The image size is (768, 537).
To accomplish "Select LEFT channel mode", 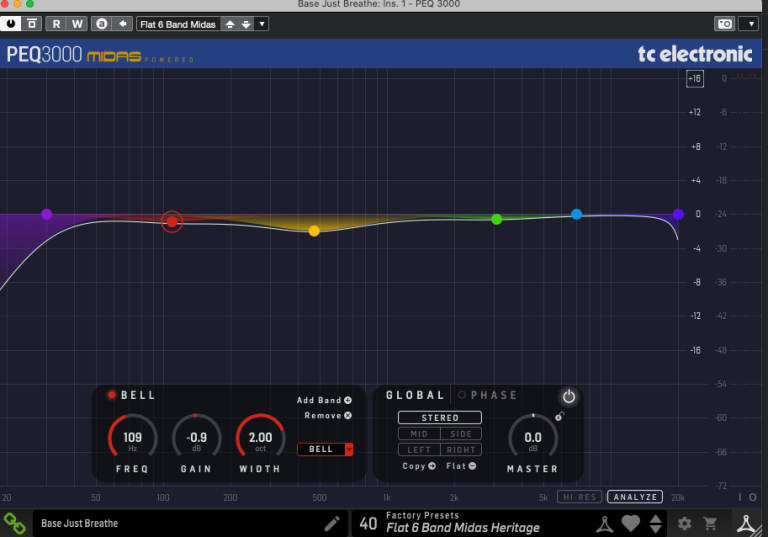I will [419, 450].
